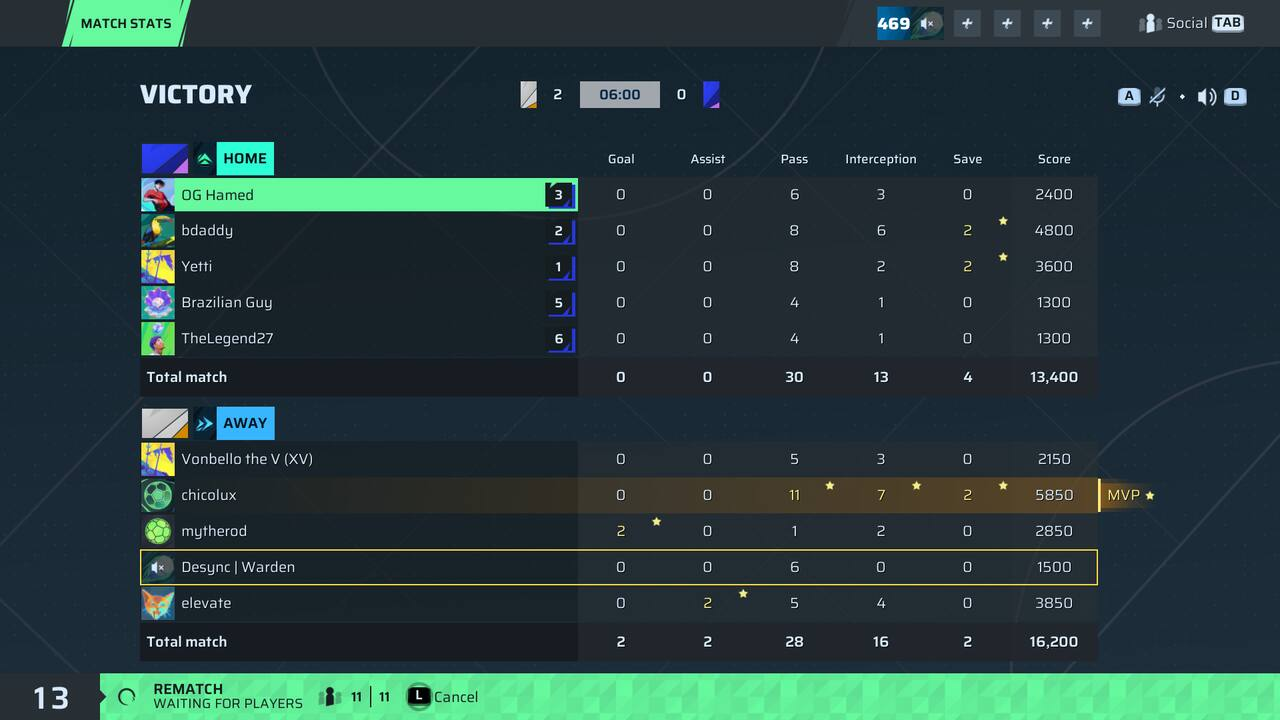Viewport: 1280px width, 720px height.
Task: Cancel the rematch
Action: (442, 697)
